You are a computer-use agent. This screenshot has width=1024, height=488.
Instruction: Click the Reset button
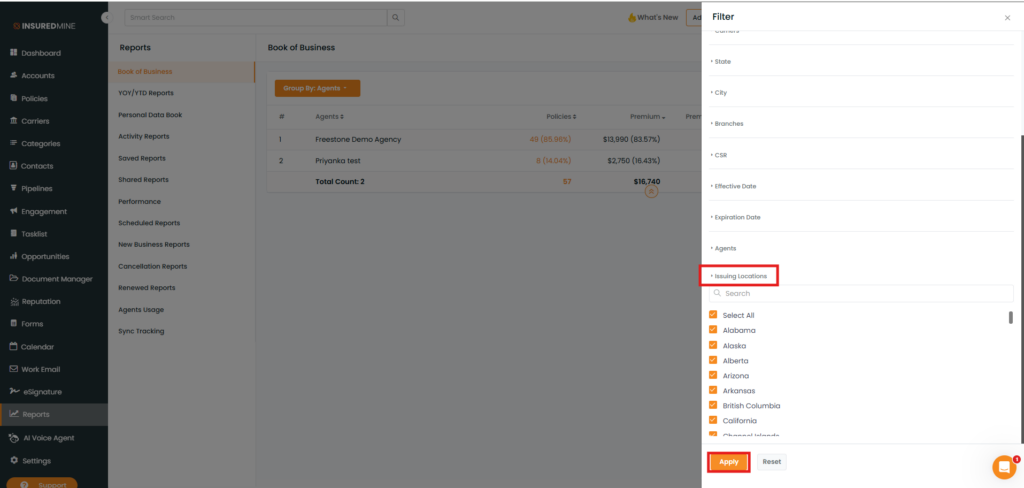771,462
